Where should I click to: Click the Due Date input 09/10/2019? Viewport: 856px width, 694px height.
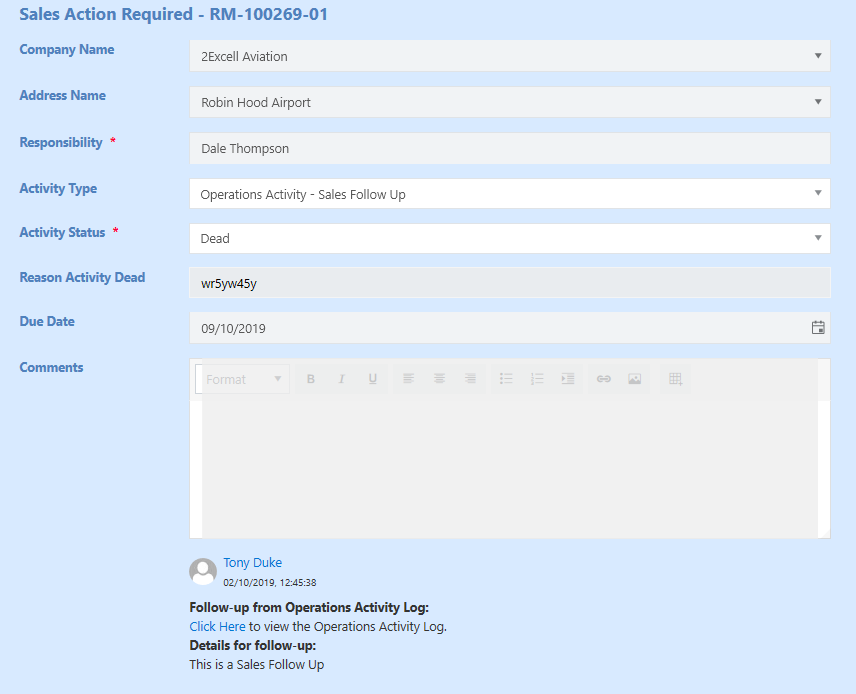[510, 328]
